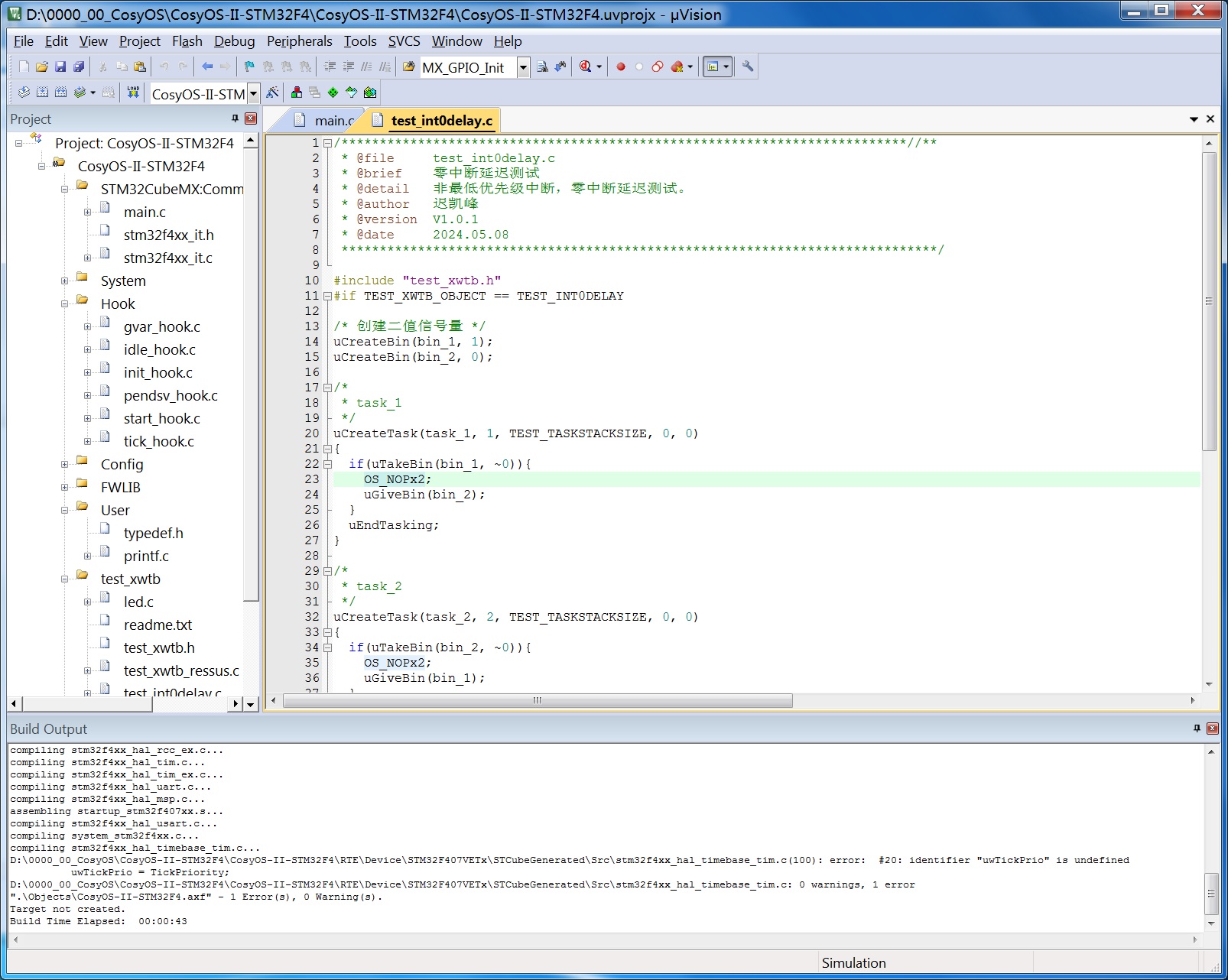
Task: Create a new file via toolbar icon
Action: [x=24, y=67]
